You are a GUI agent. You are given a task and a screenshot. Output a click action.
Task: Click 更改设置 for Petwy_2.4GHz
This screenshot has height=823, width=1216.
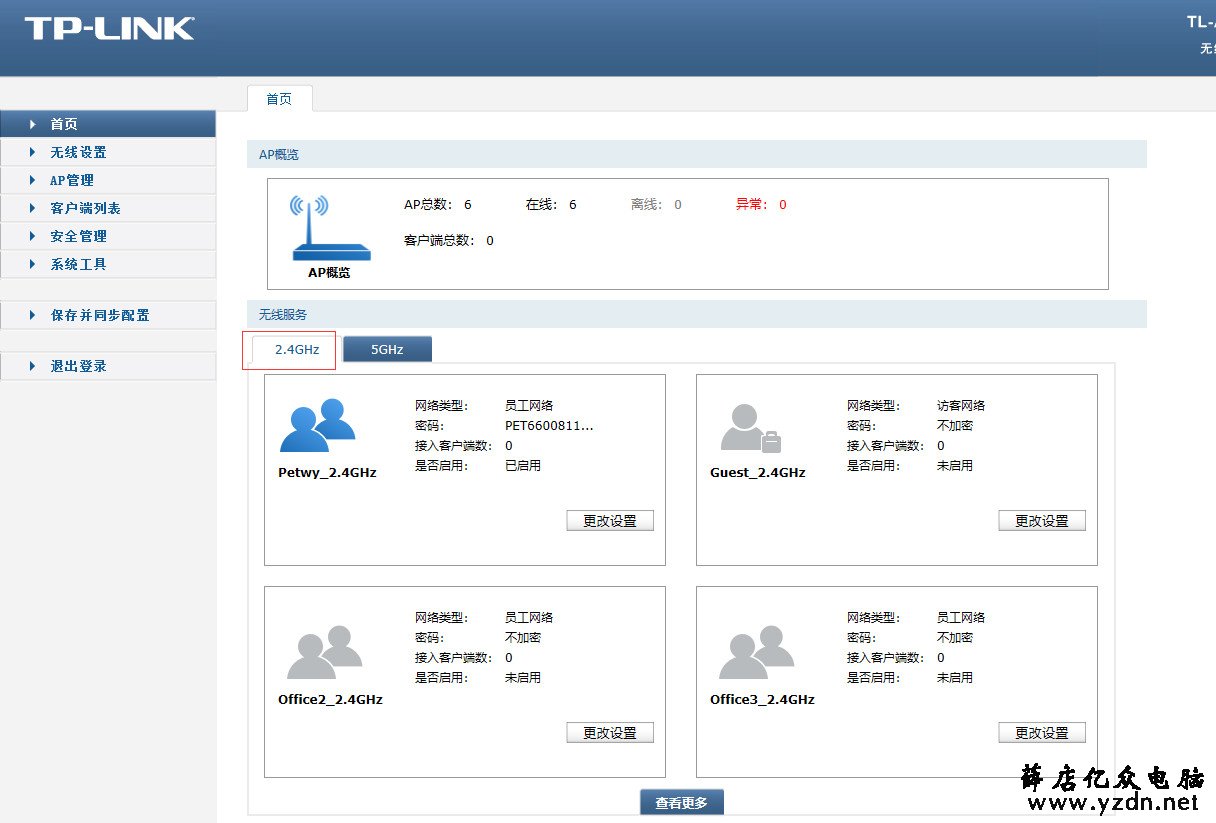[610, 521]
